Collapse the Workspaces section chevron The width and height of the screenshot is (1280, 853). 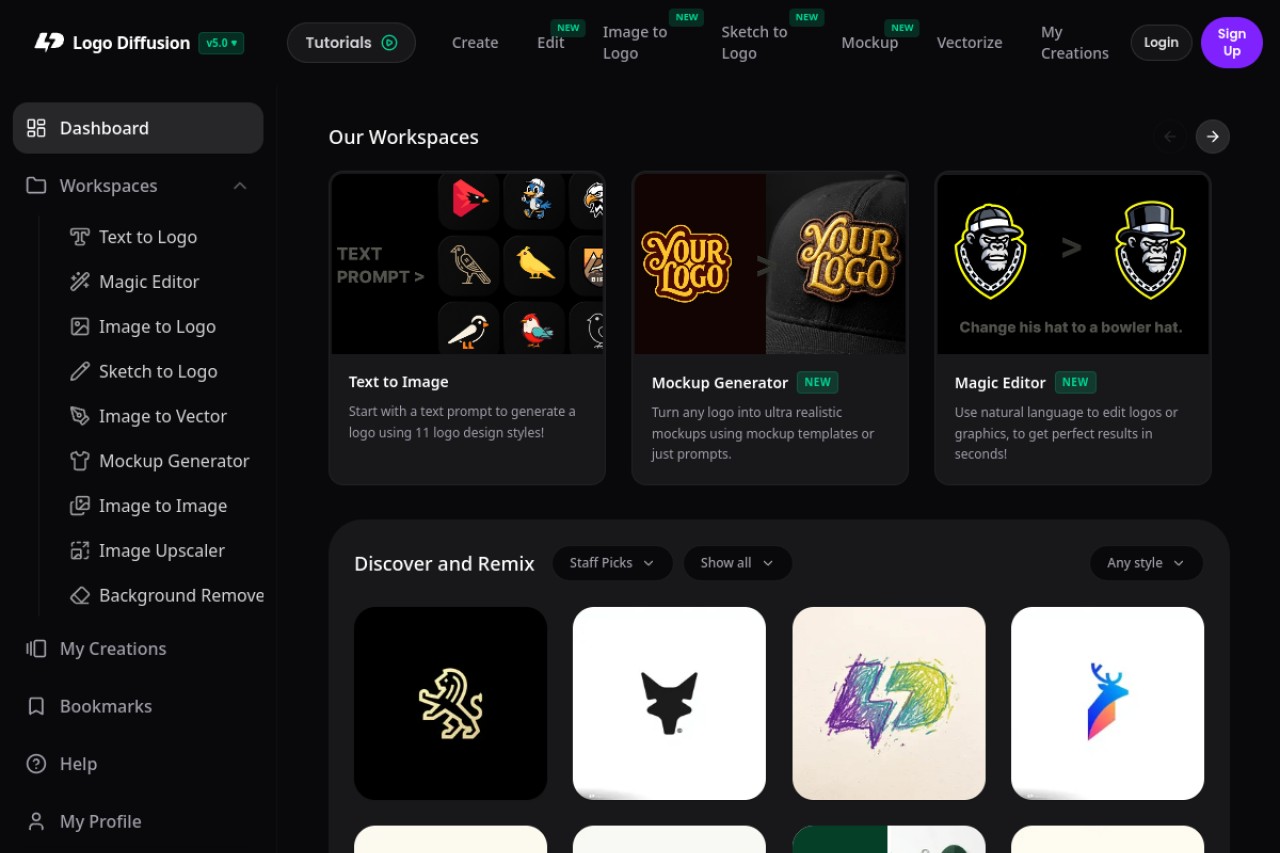pyautogui.click(x=240, y=186)
